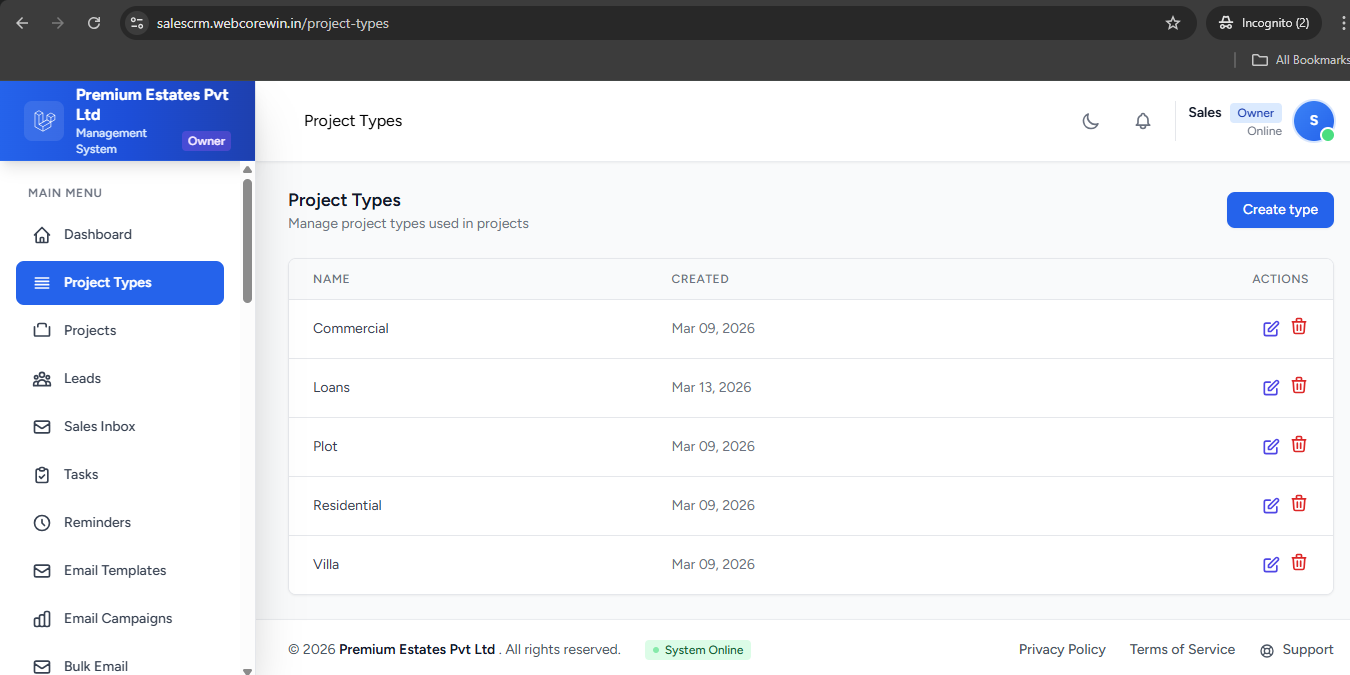The width and height of the screenshot is (1350, 675).
Task: Switch to the Dashboard menu item
Action: [97, 234]
